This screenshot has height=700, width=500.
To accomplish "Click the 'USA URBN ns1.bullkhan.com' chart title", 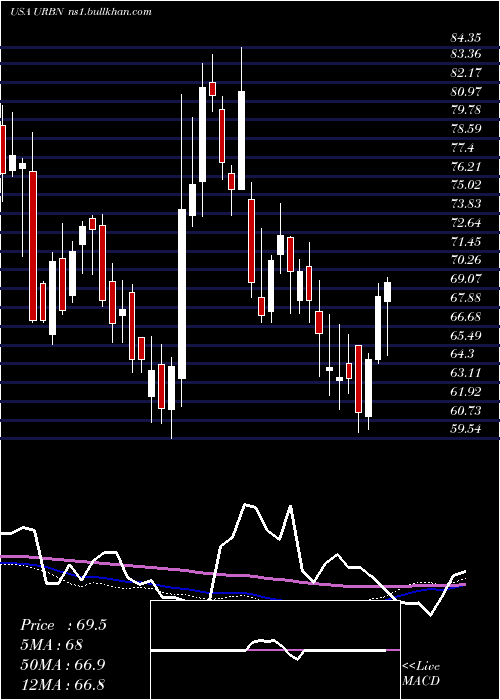I will [81, 12].
